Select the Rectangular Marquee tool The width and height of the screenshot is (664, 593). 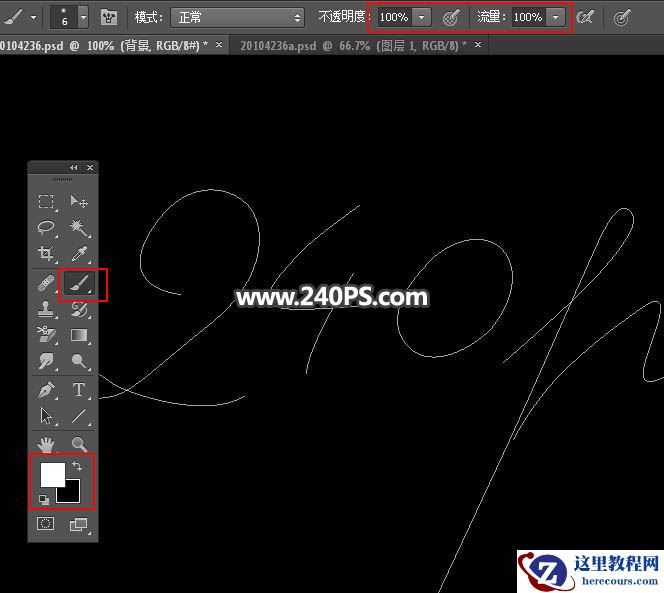[46, 202]
